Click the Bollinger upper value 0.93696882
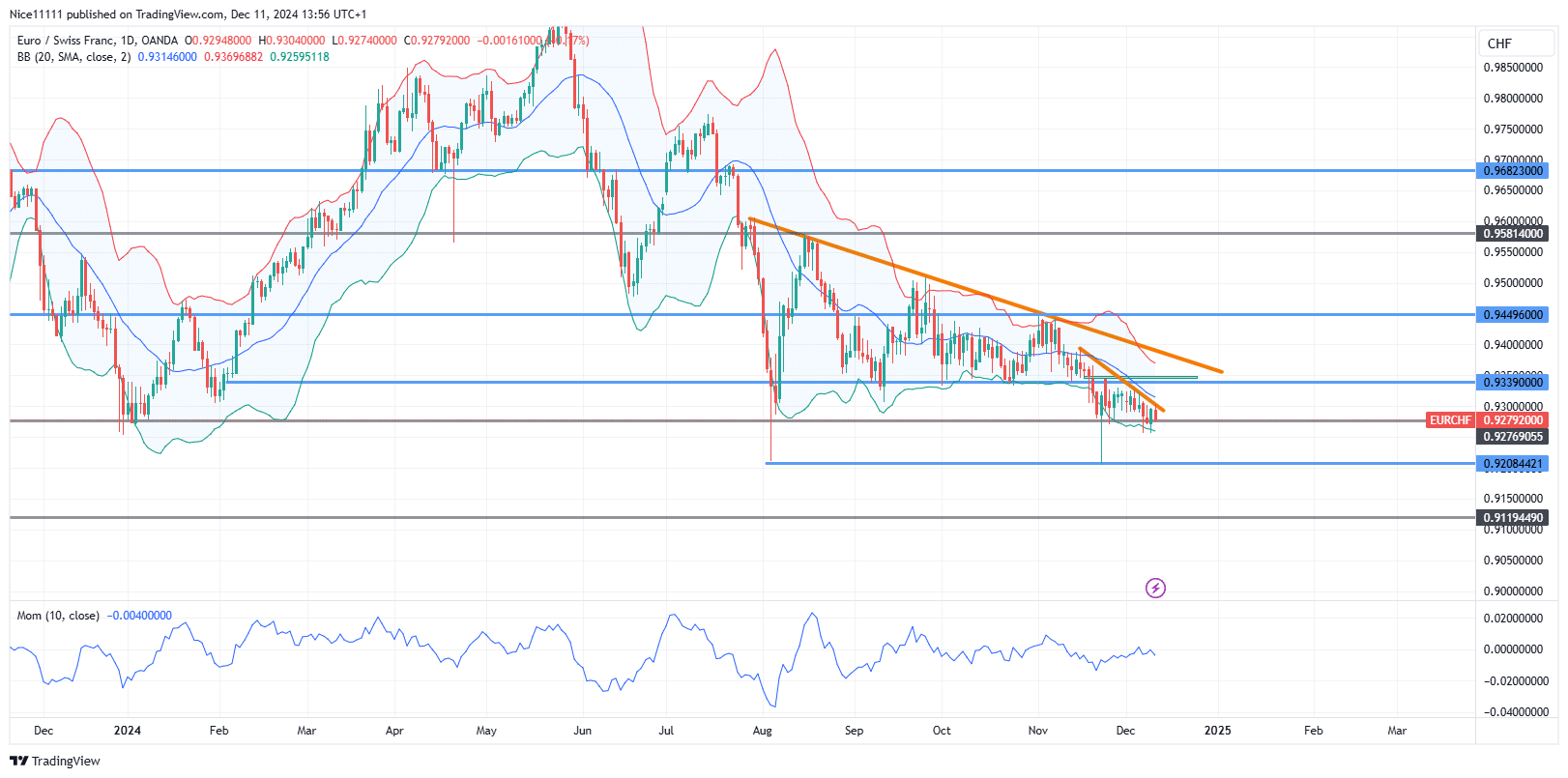The image size is (1568, 778). coord(233,57)
